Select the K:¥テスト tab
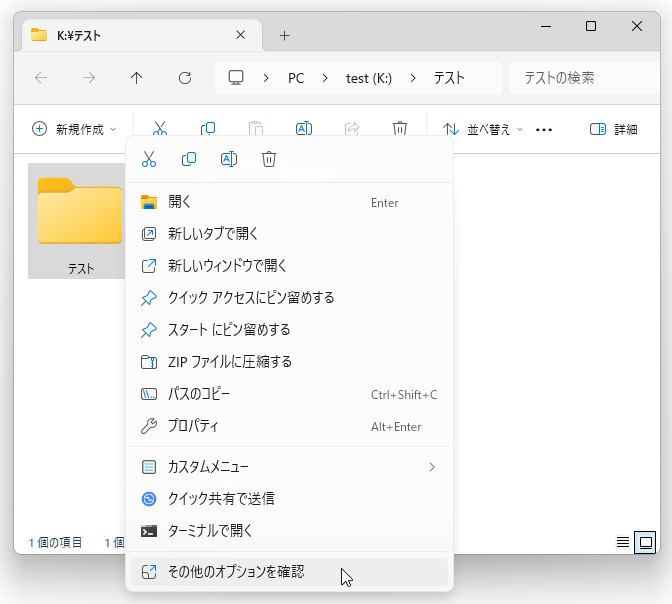The height and width of the screenshot is (604, 672). (142, 35)
